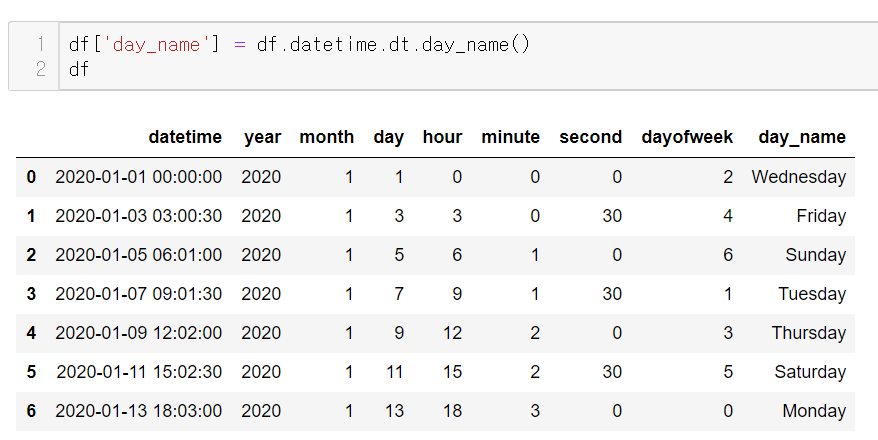Click the hour value 15 in Saturday row
Viewport: 878px width, 440px height.
452,372
